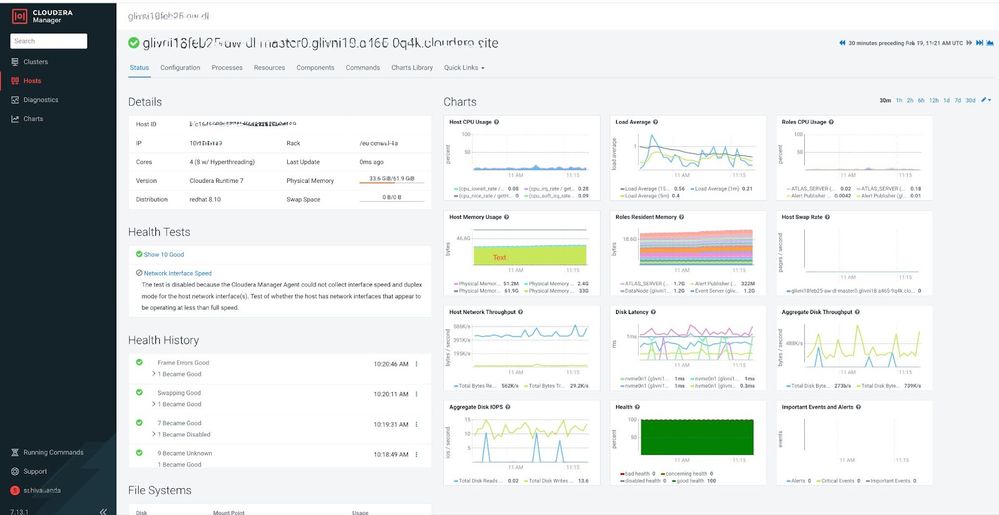Open the Clusters sidebar icon
This screenshot has height=515, width=999.
tap(15, 62)
